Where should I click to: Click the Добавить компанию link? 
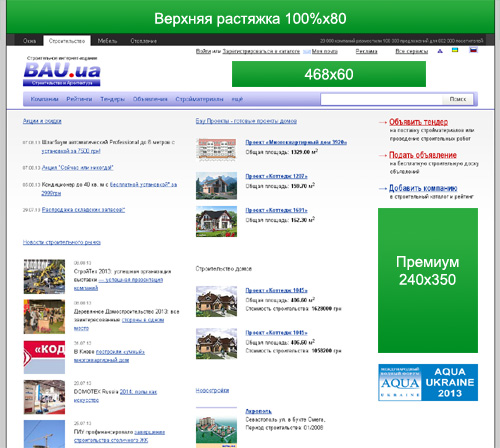coord(423,188)
